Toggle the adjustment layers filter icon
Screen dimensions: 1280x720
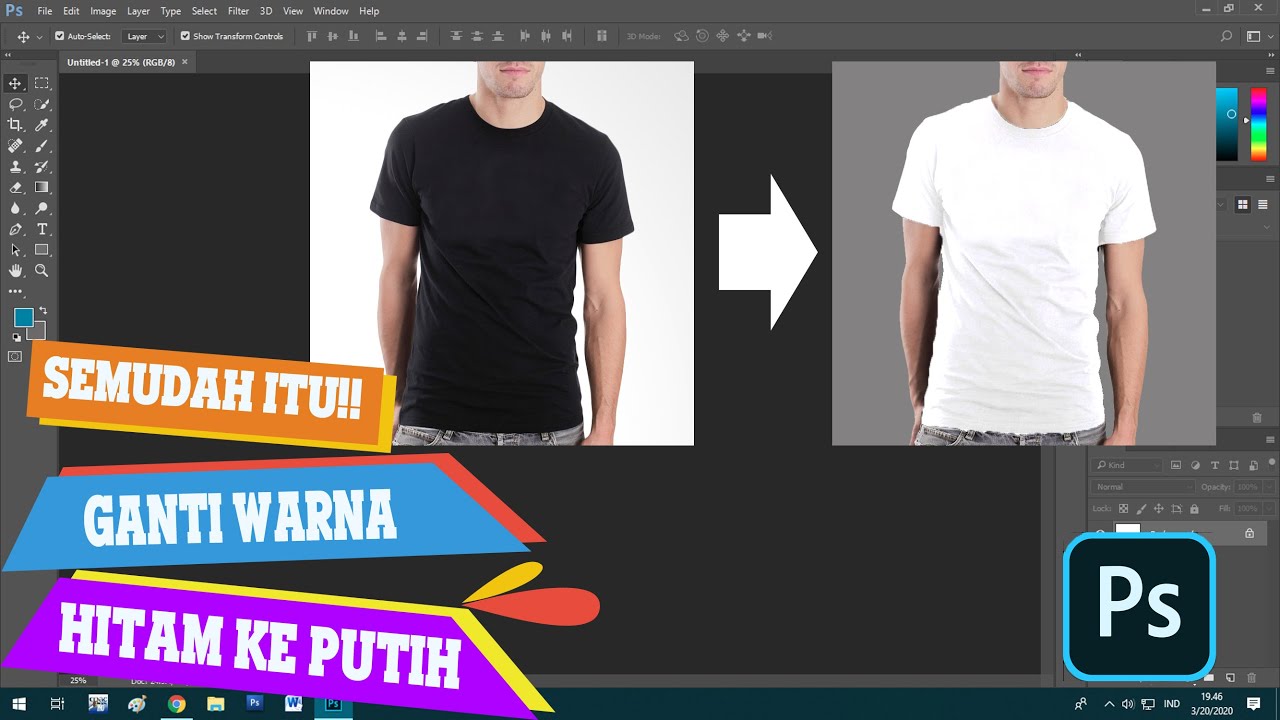tap(1196, 465)
